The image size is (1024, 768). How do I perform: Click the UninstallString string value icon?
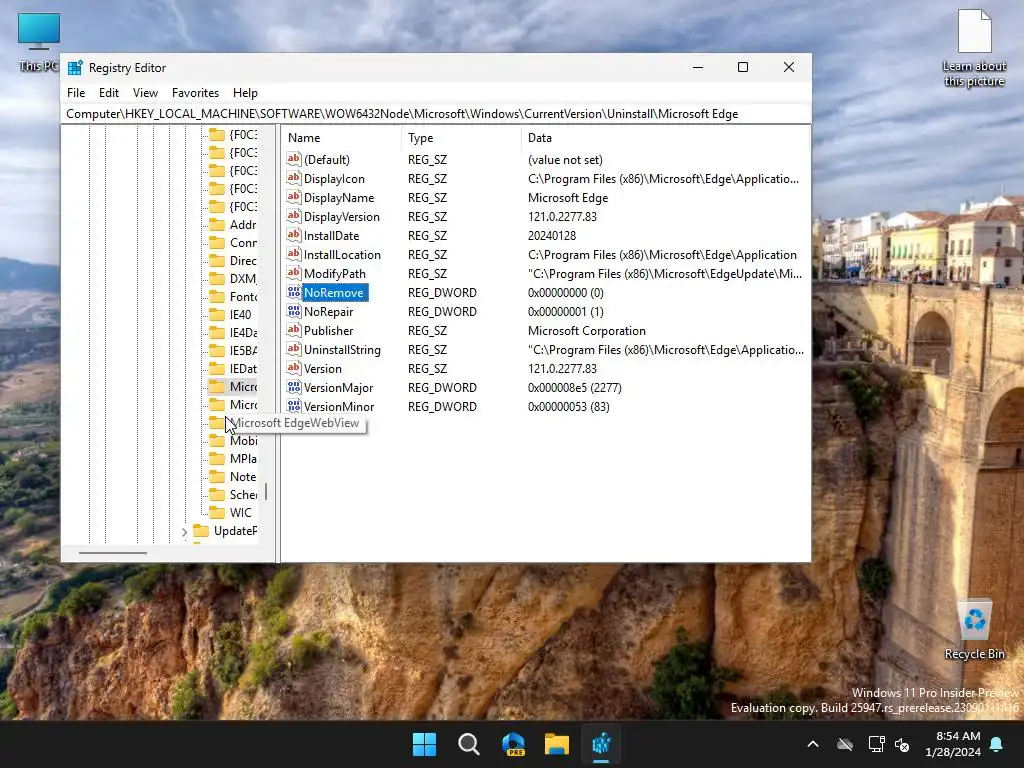tap(294, 349)
